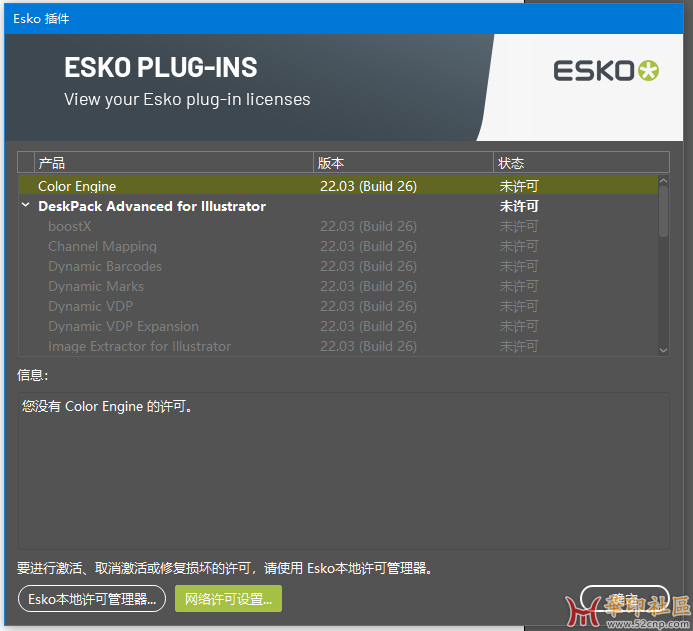Click the plug-in list scrollbar thumb

663,211
